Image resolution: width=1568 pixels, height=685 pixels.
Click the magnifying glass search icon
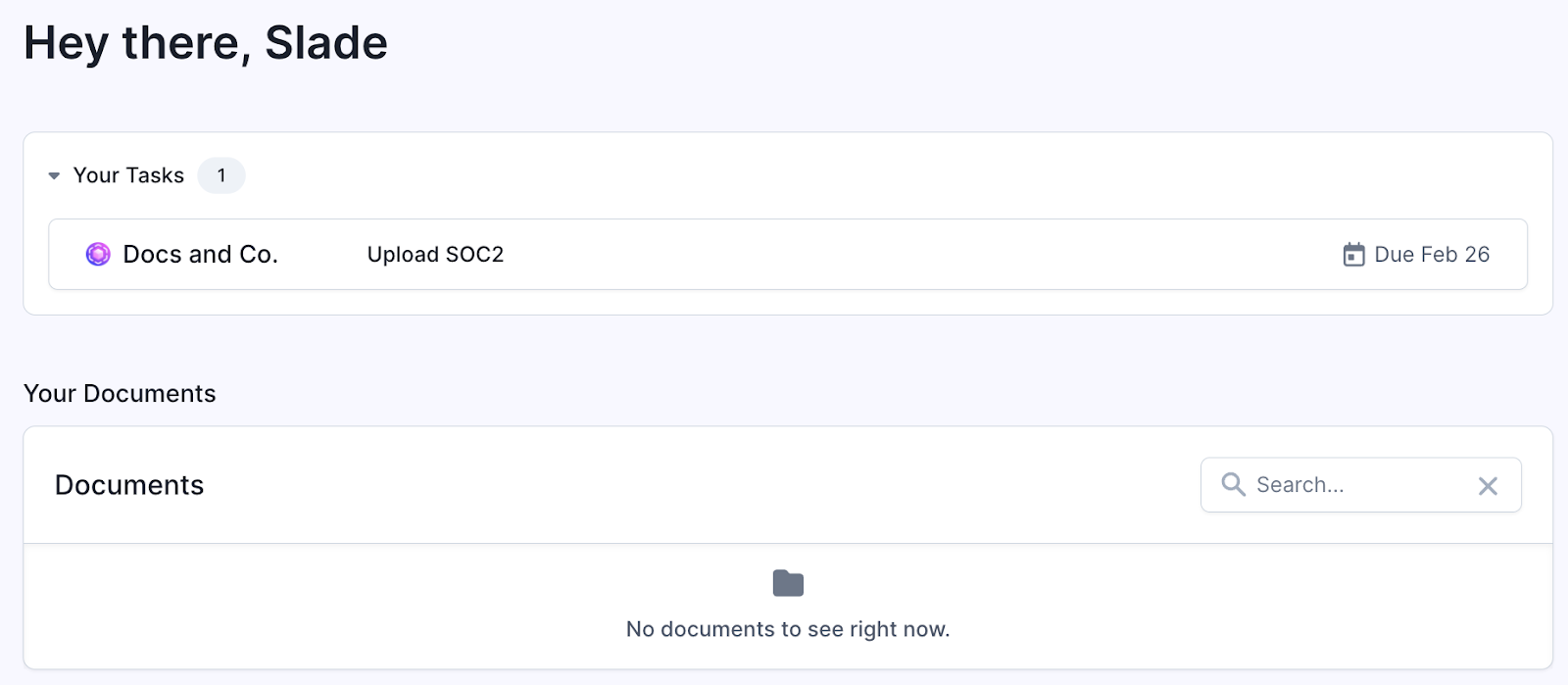(1233, 484)
